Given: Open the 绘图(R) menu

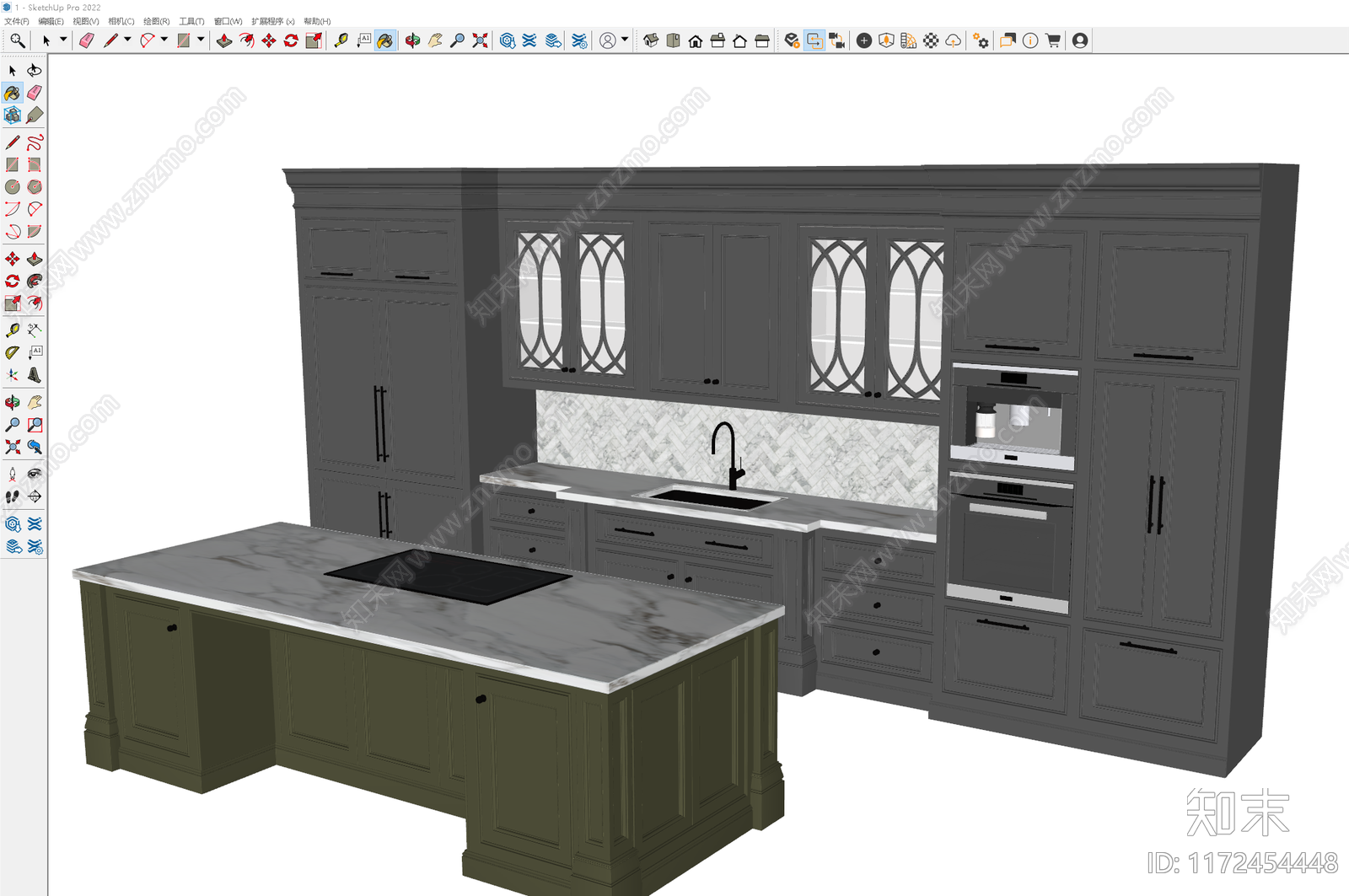Looking at the screenshot, I should click(x=157, y=21).
